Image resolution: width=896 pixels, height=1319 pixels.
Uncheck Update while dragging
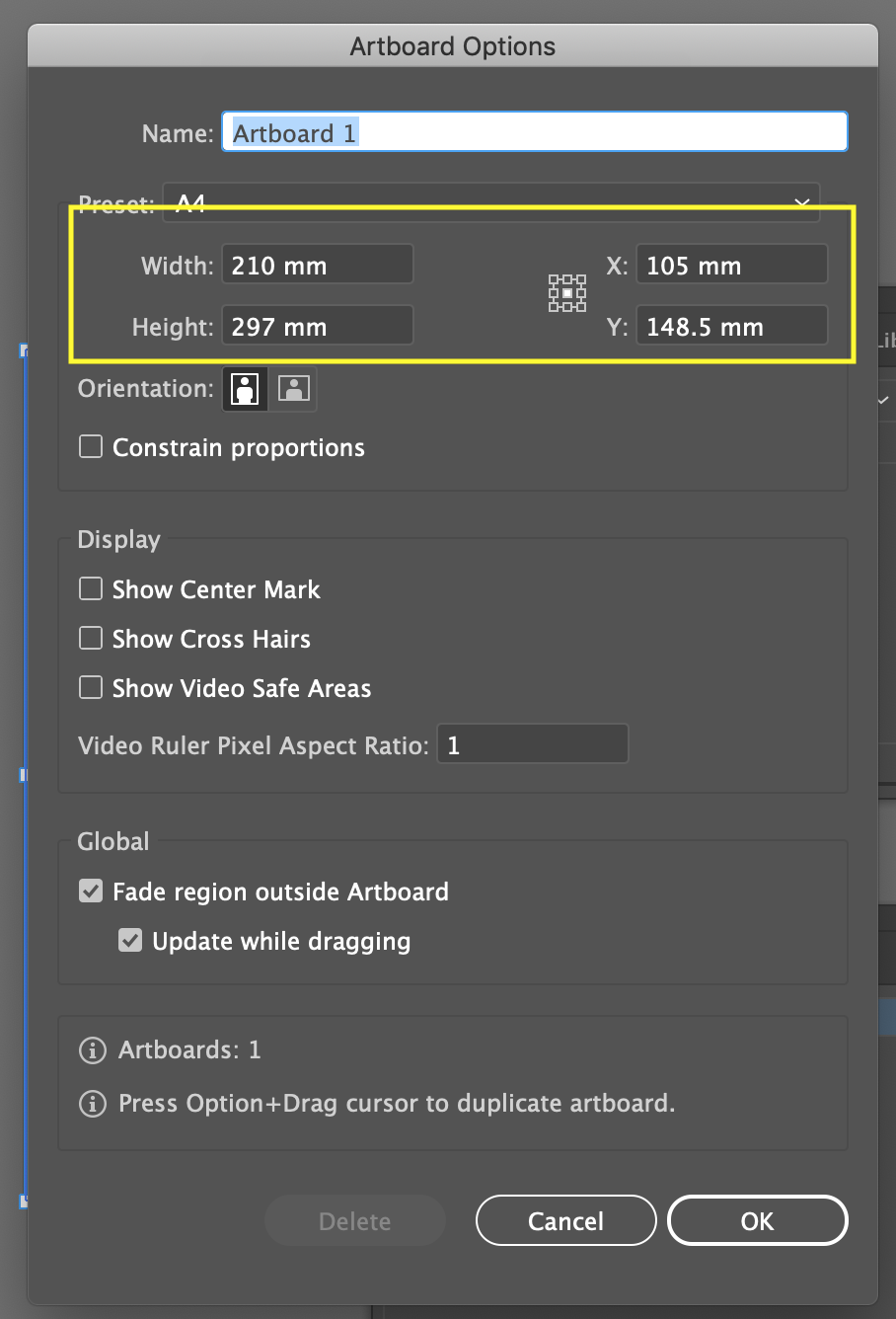click(130, 940)
